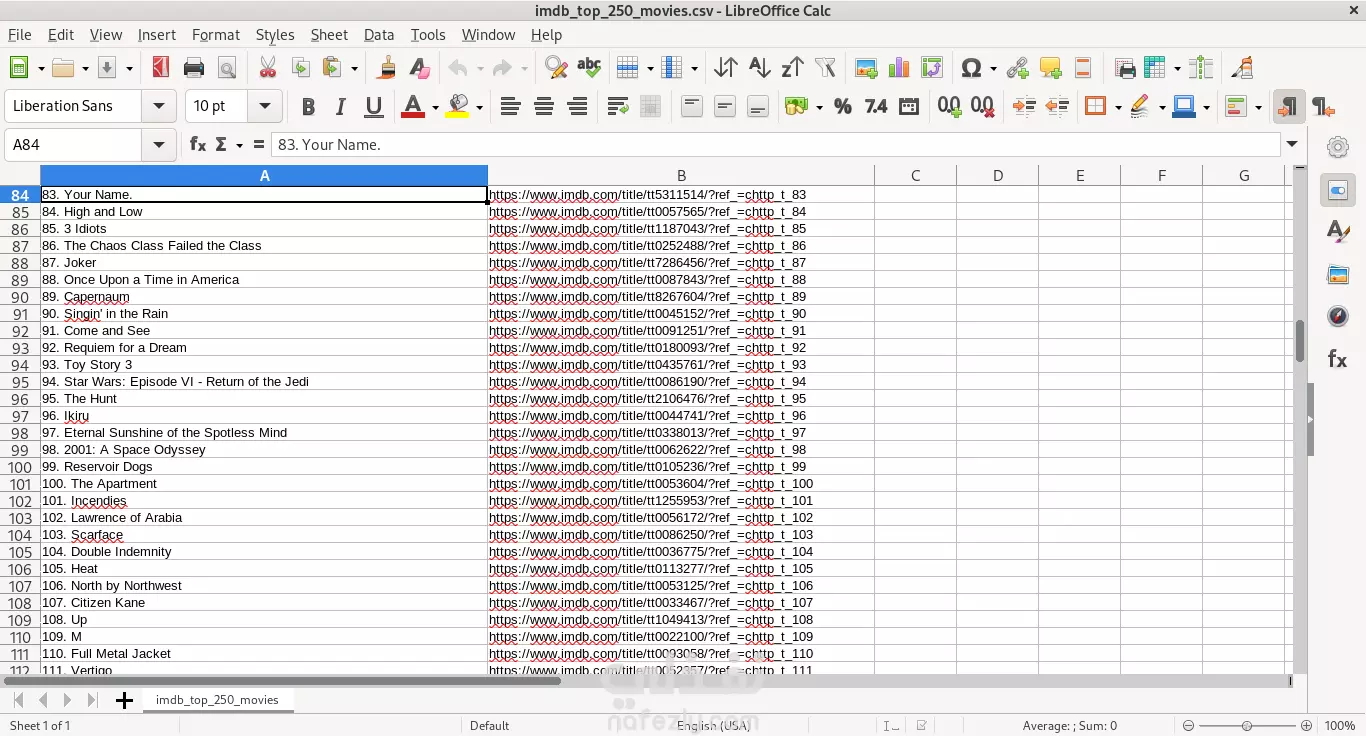The height and width of the screenshot is (736, 1366).
Task: Select the imdb_top_250_movies sheet tab
Action: click(x=217, y=700)
